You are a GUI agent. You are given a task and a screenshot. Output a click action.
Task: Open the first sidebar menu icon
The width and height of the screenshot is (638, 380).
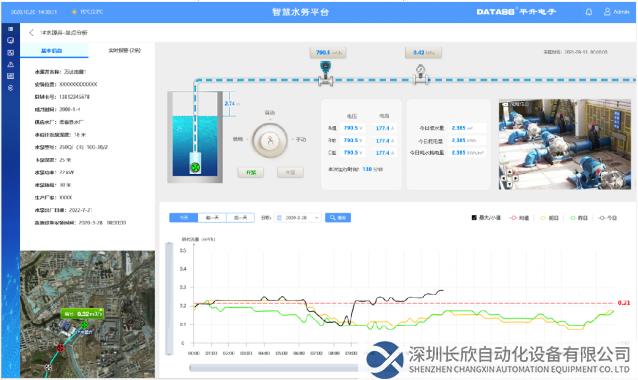point(11,29)
